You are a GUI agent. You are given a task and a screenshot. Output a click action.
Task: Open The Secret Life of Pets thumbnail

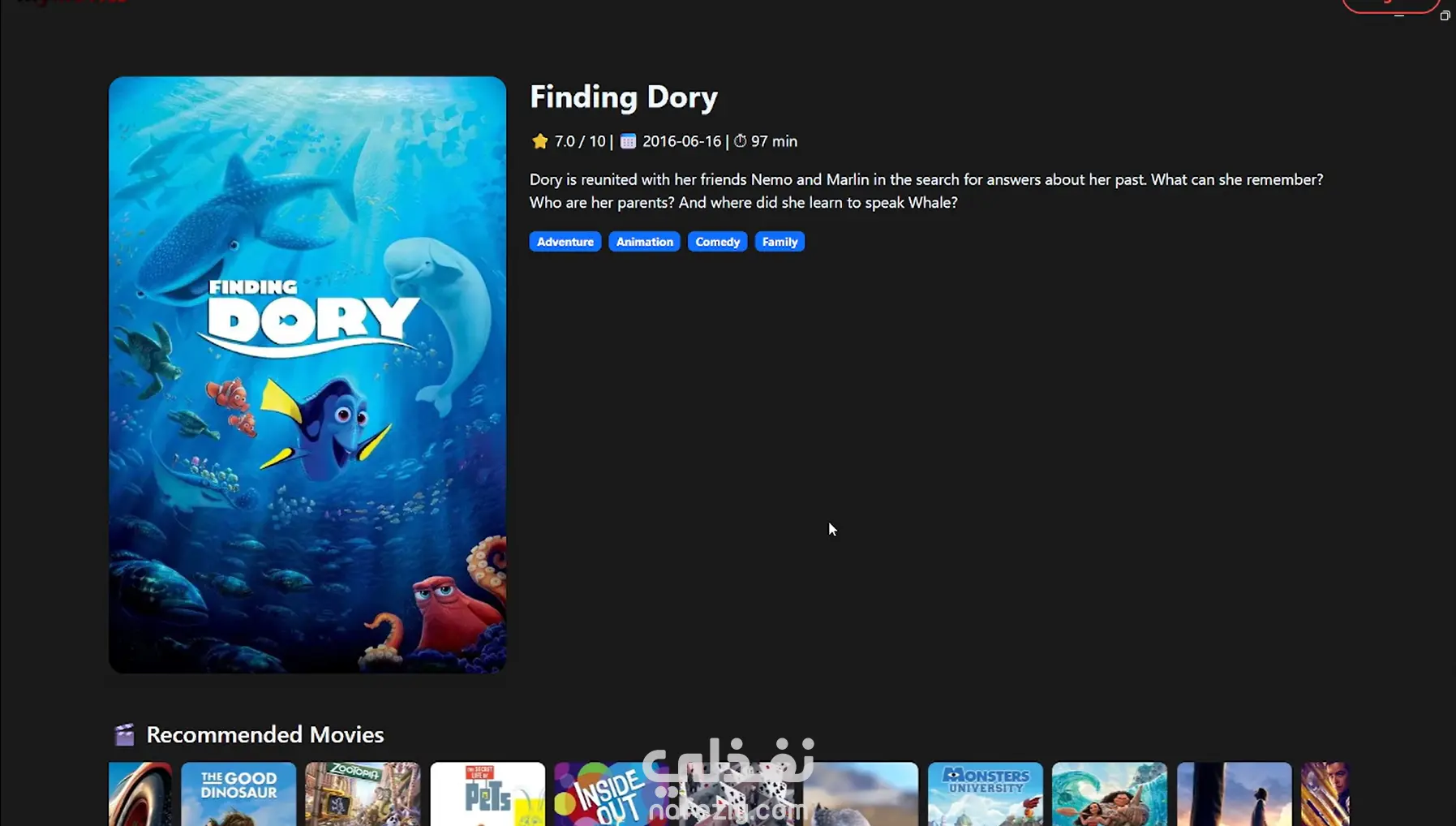click(487, 794)
